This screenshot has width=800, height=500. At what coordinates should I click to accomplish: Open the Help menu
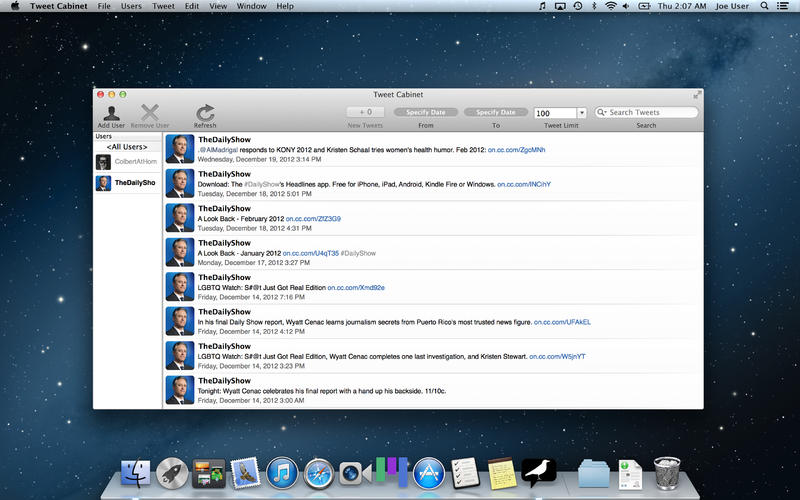point(285,6)
